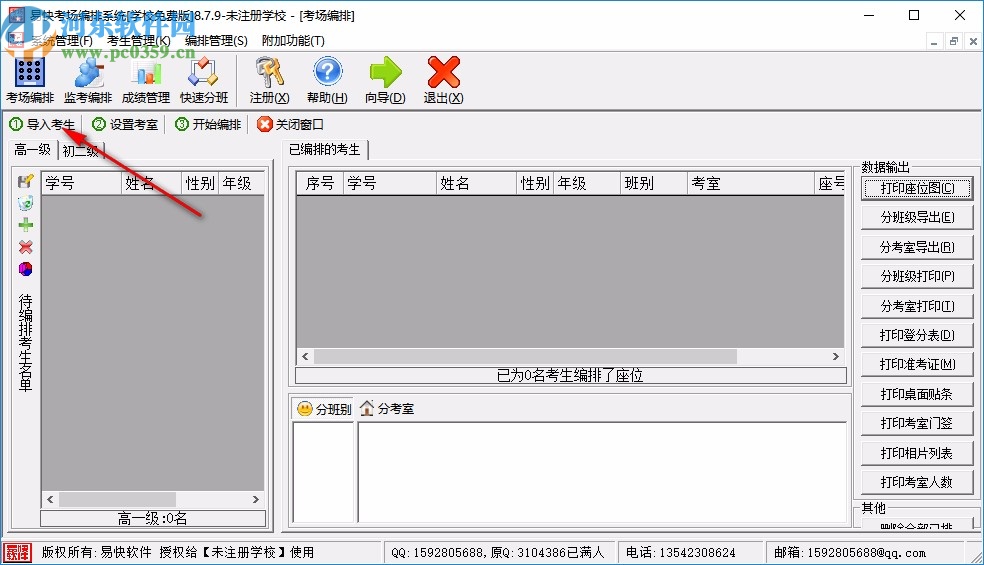Click the 高一级:0名 count label
Image resolution: width=984 pixels, height=565 pixels.
coord(152,519)
